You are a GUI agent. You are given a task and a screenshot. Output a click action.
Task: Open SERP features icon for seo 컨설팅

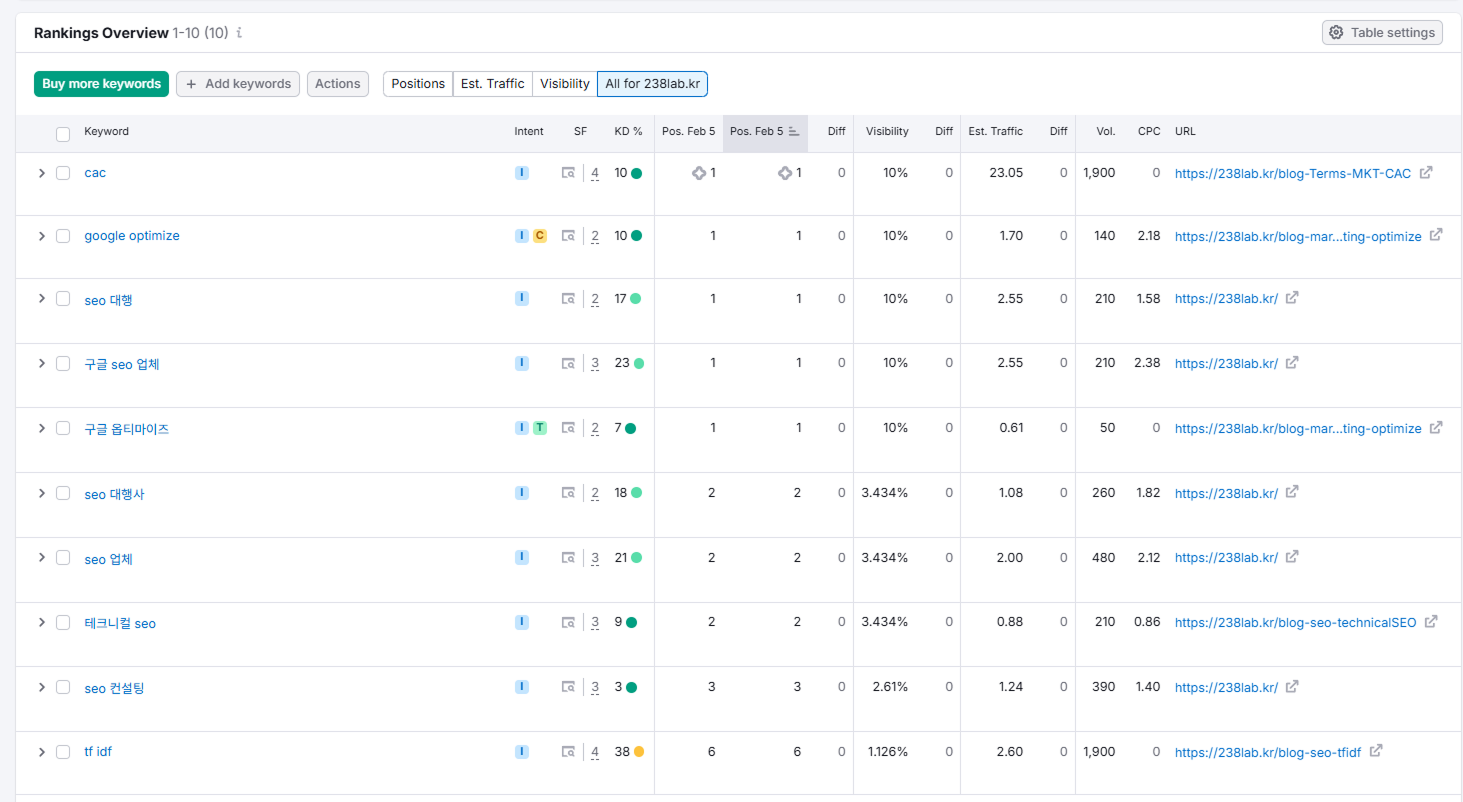coord(568,687)
